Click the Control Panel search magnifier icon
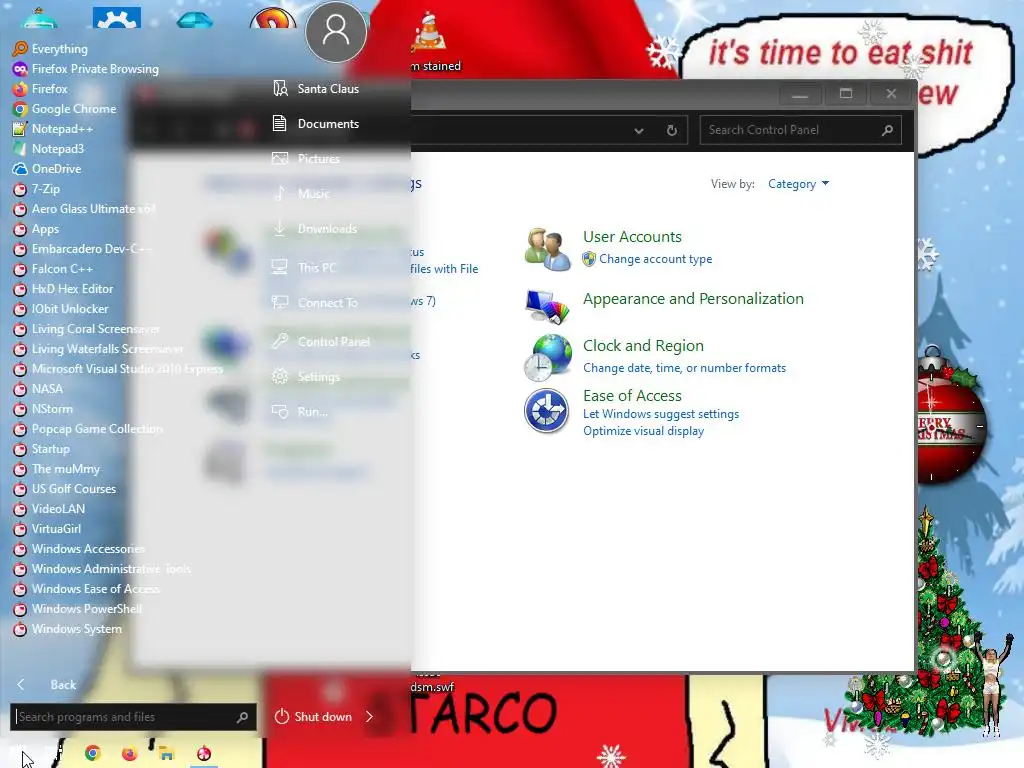Viewport: 1024px width, 768px height. (x=887, y=130)
